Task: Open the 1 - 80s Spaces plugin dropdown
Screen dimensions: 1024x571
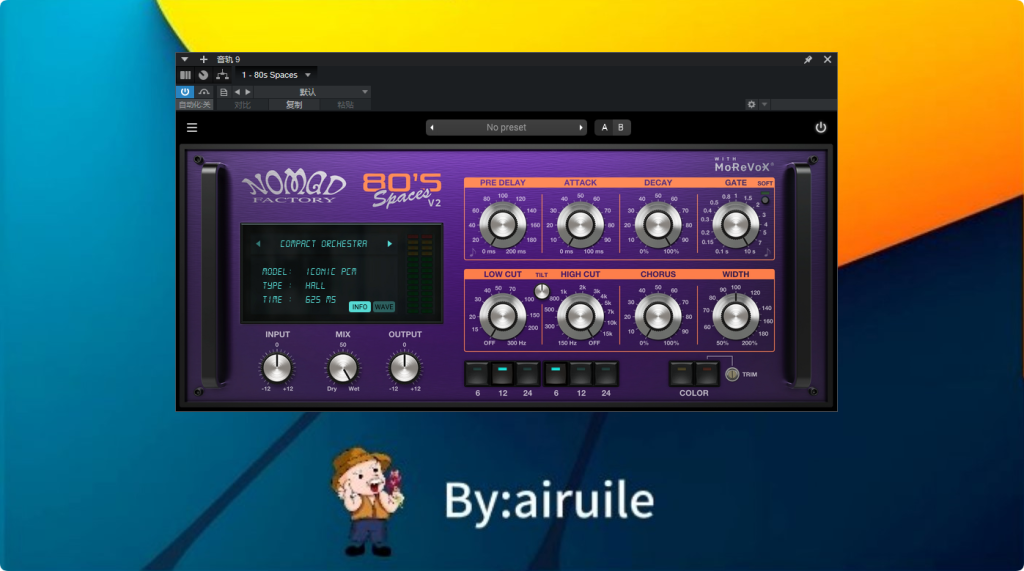Action: pyautogui.click(x=276, y=75)
